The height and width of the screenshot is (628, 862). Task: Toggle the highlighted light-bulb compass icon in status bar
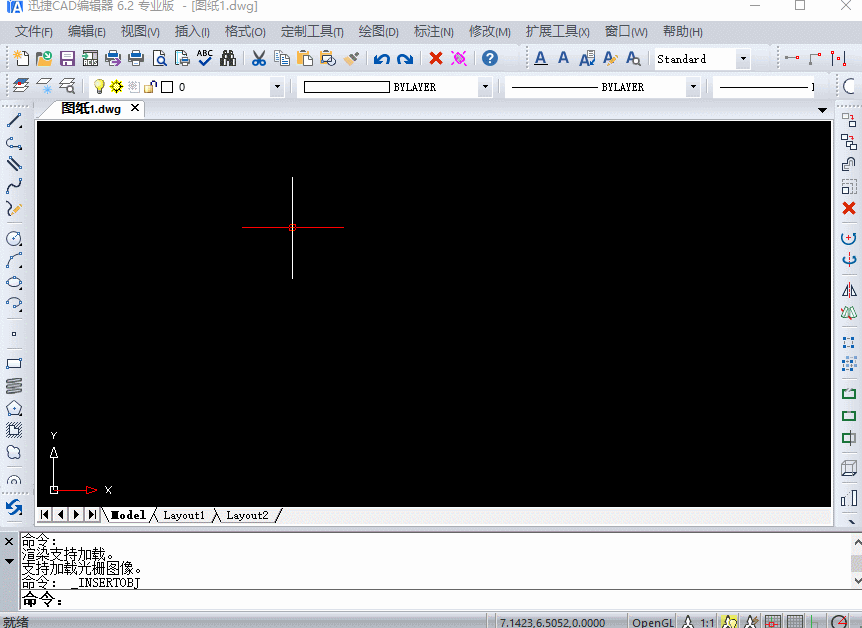729,622
